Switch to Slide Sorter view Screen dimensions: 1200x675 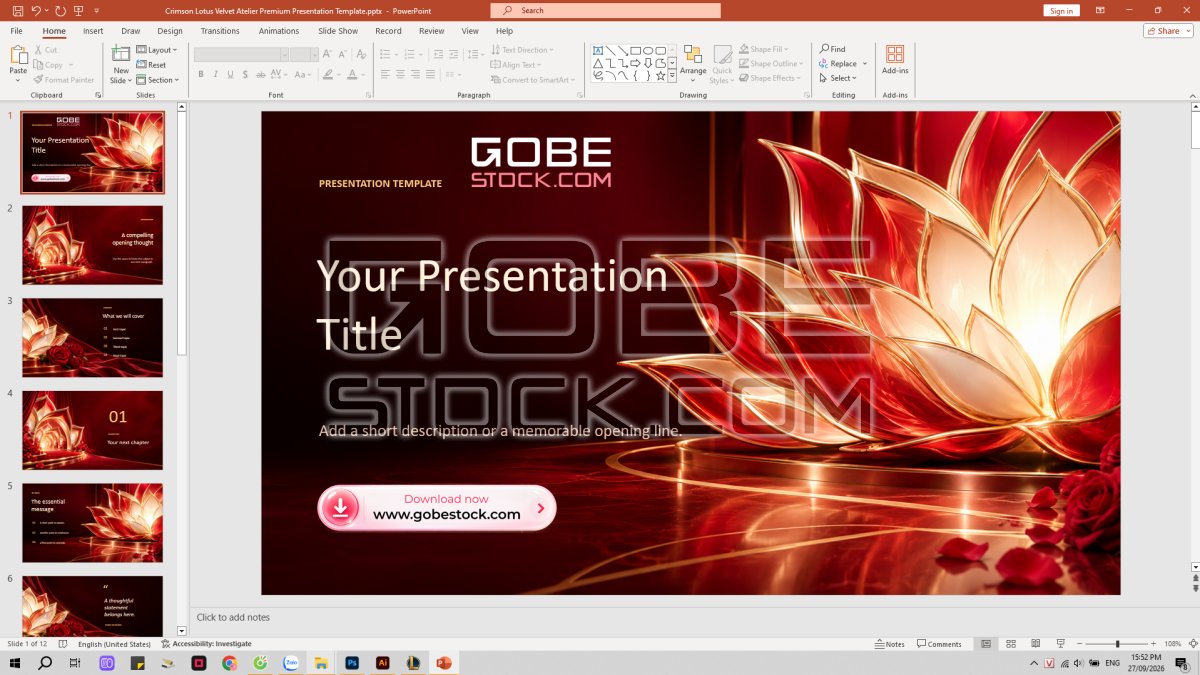[x=1010, y=644]
